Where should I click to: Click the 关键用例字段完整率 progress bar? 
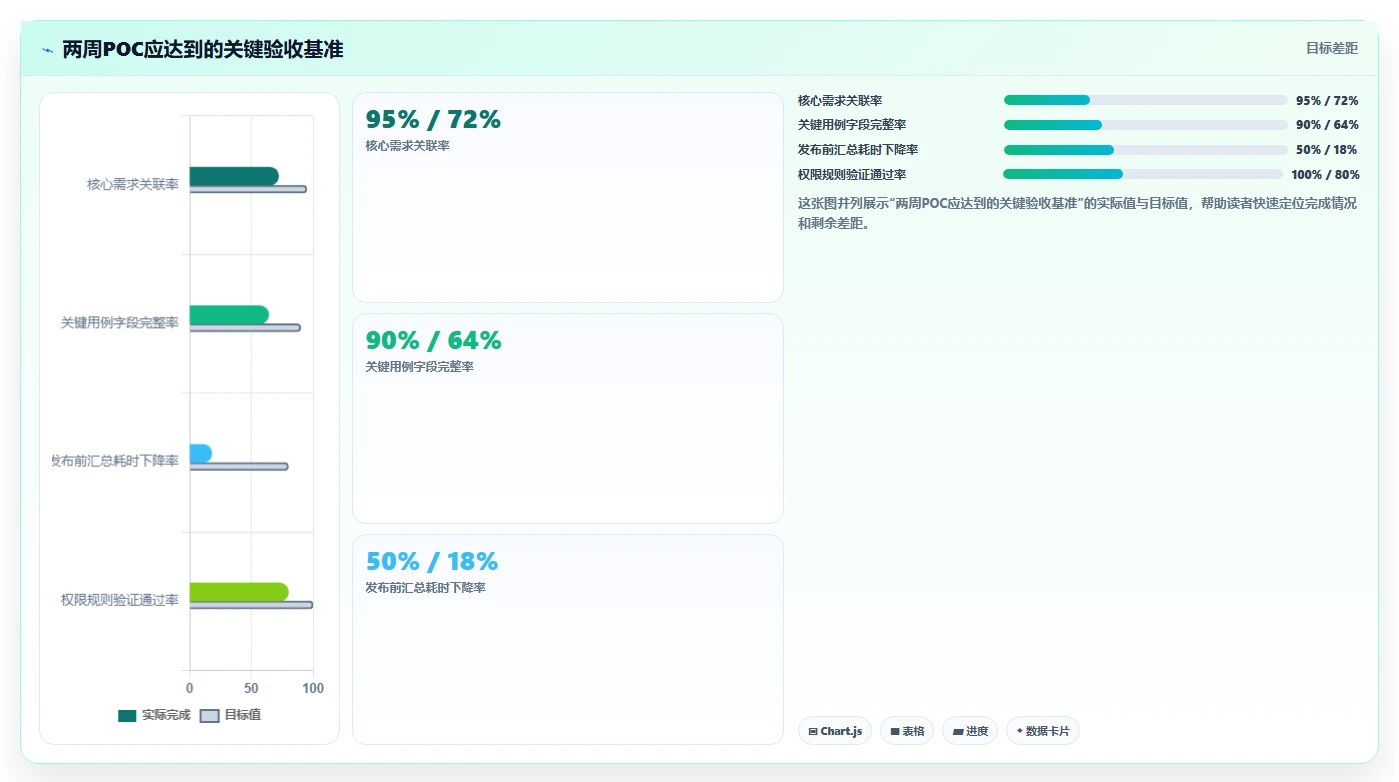point(1146,125)
